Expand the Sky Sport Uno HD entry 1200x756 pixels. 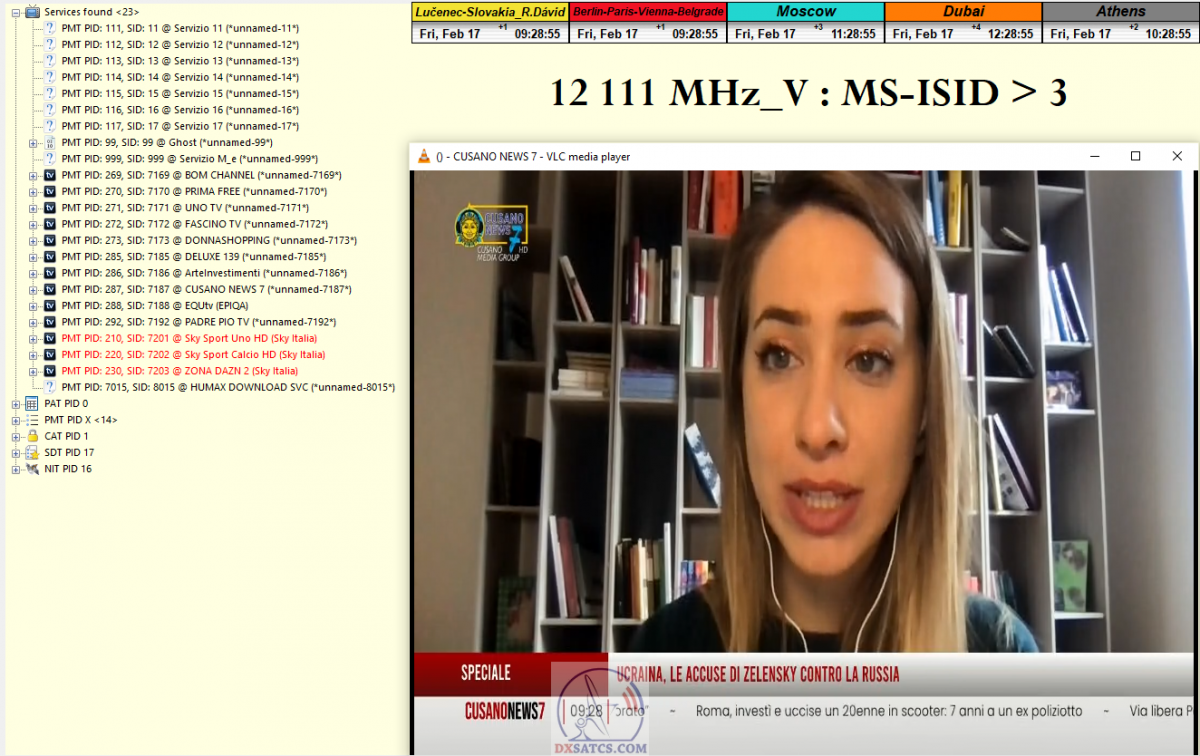(x=33, y=338)
